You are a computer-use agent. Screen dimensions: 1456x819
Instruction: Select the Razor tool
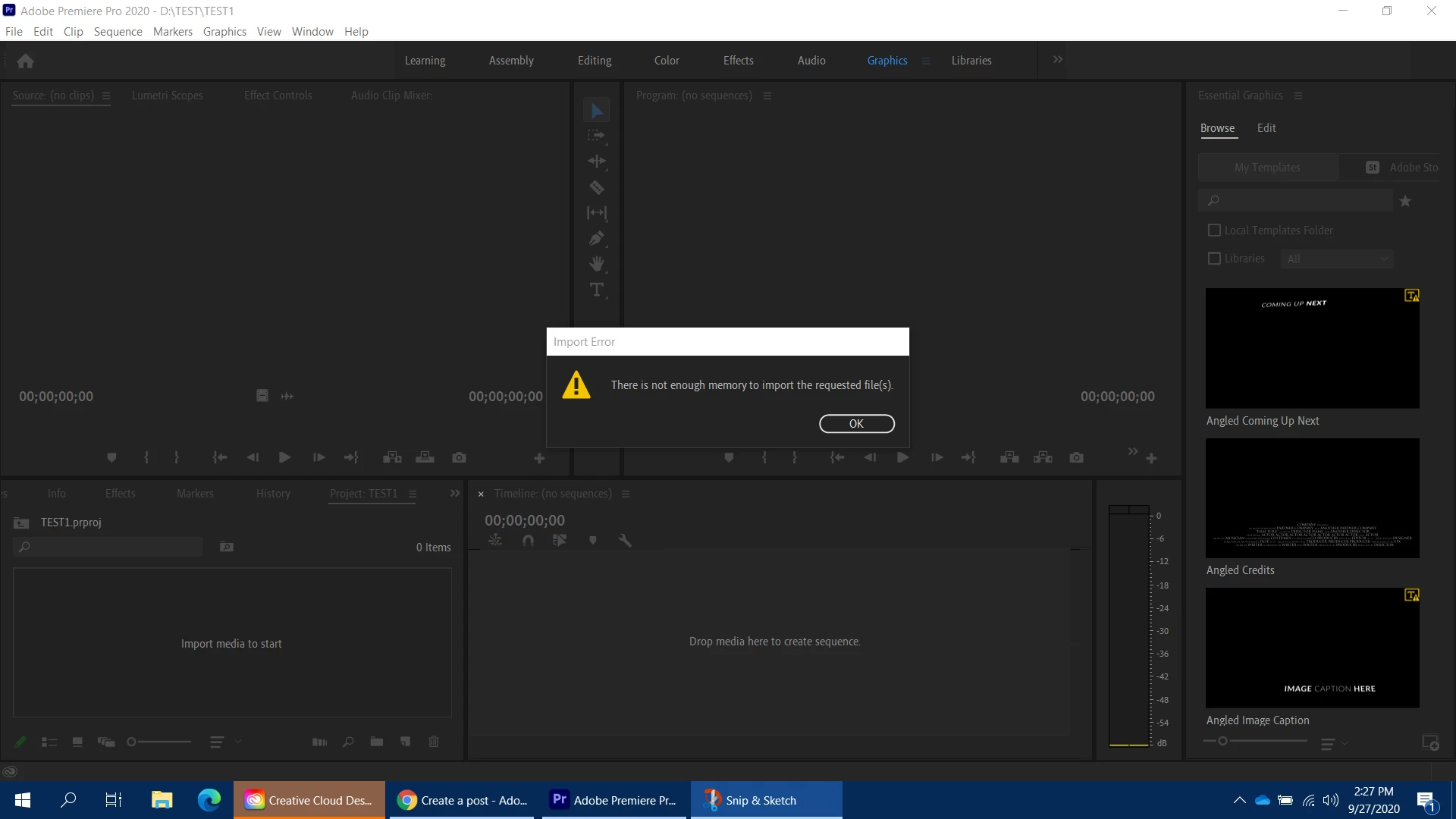click(597, 187)
